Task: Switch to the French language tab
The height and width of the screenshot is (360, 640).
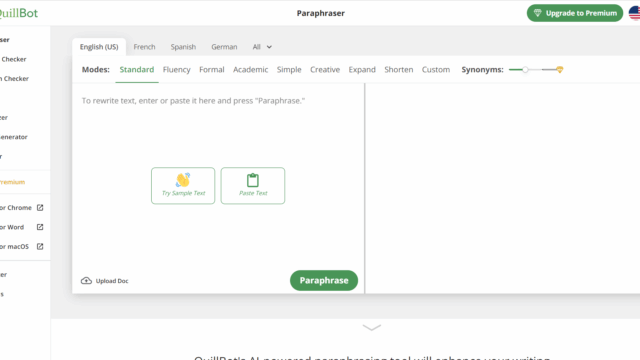Action: 144,47
